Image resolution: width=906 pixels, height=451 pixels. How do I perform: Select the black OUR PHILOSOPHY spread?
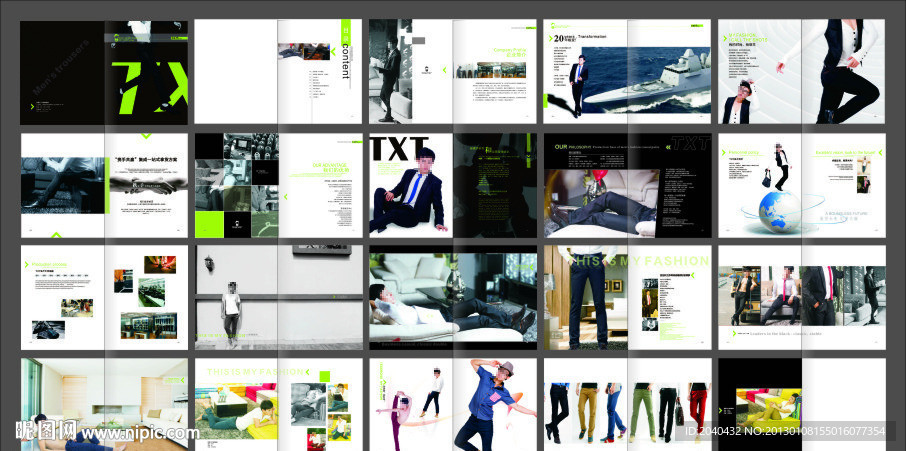click(x=627, y=185)
